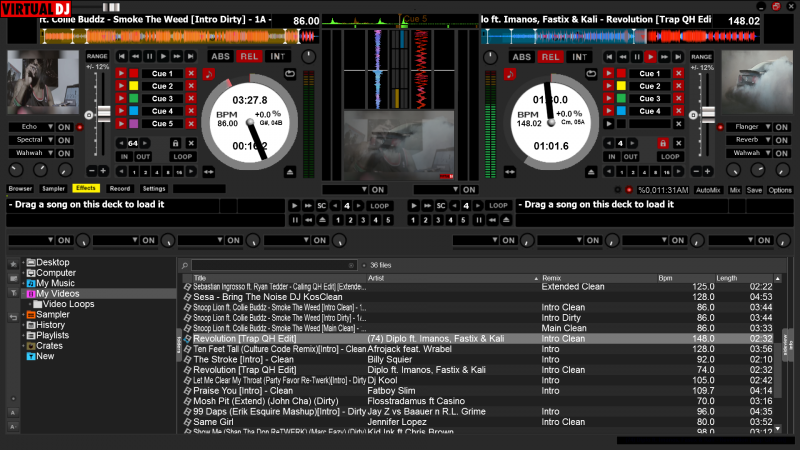The height and width of the screenshot is (450, 800).
Task: Click the right deck key lock note icon
Action: [x=510, y=74]
